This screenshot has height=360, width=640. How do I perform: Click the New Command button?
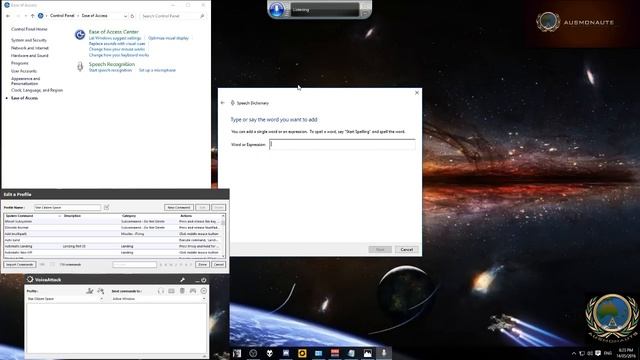pyautogui.click(x=179, y=207)
